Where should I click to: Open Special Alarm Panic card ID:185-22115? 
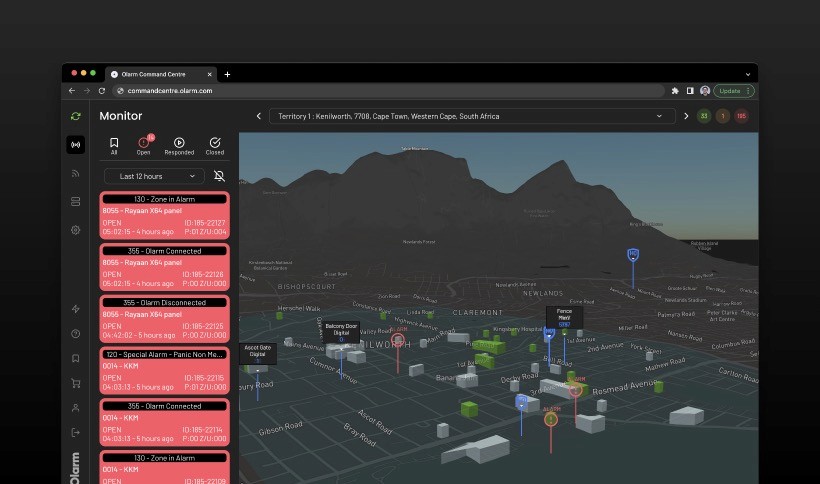coord(164,371)
